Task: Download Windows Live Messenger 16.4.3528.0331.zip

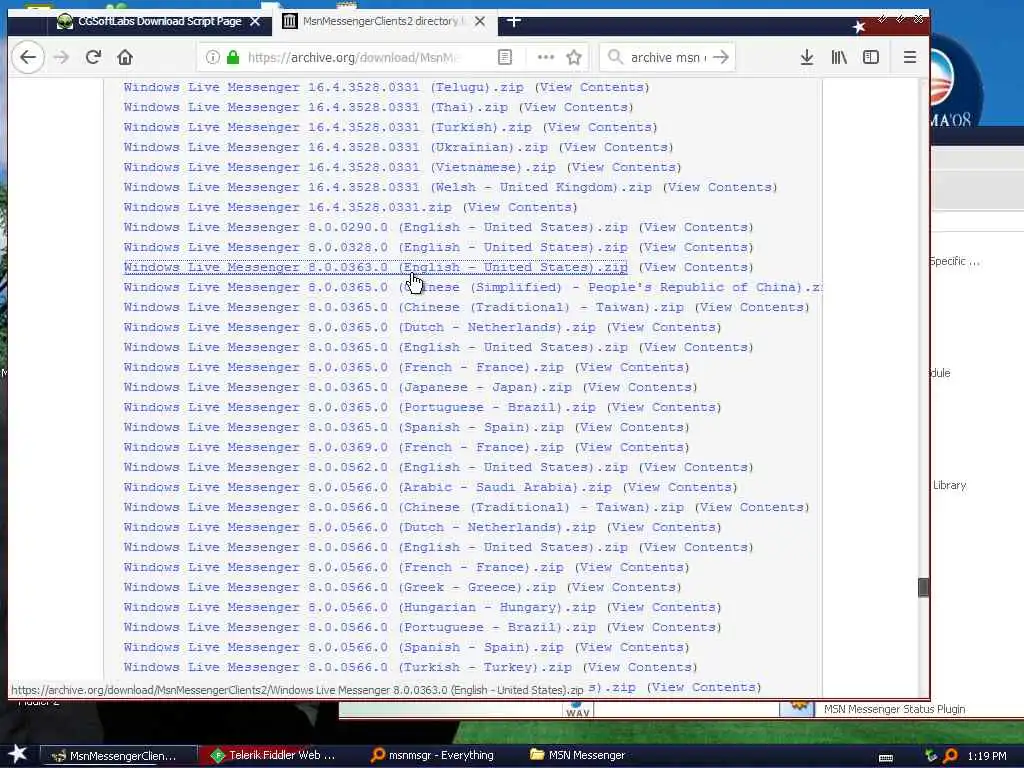Action: pyautogui.click(x=287, y=207)
